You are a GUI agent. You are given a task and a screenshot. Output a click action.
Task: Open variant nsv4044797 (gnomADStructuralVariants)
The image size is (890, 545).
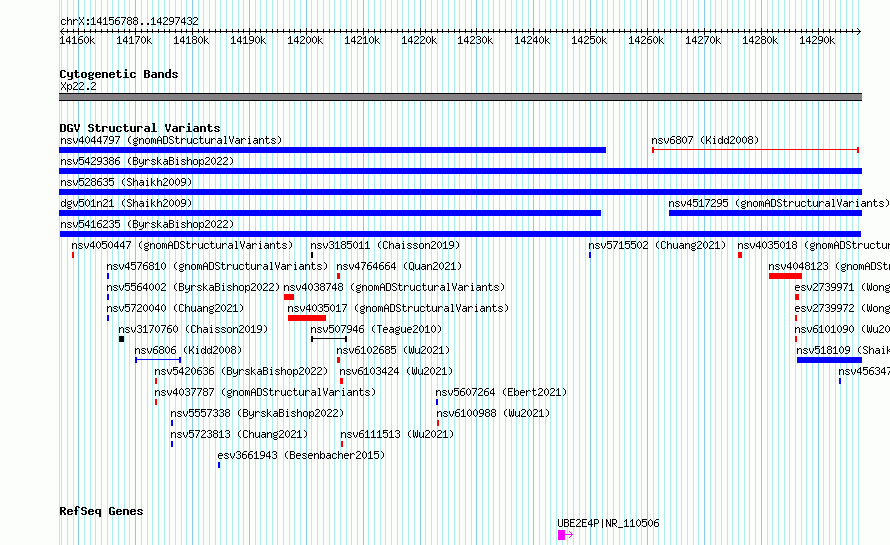click(171, 140)
